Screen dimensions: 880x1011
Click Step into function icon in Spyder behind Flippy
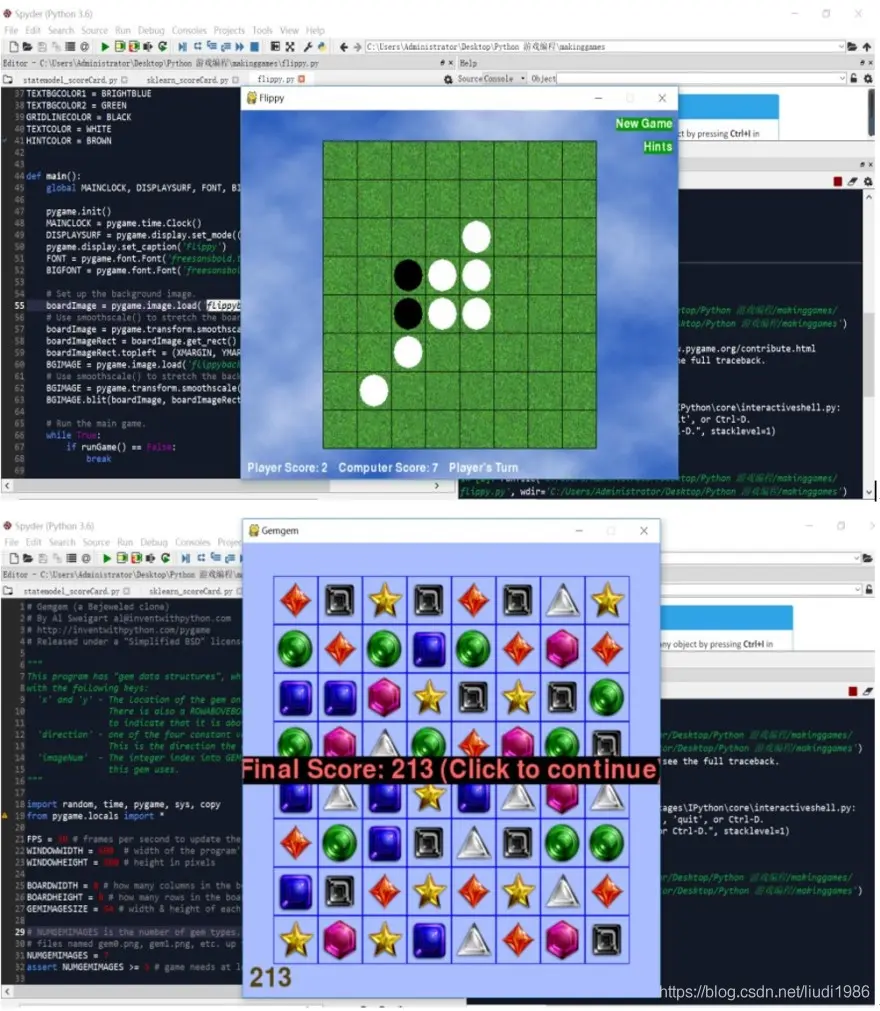click(211, 46)
